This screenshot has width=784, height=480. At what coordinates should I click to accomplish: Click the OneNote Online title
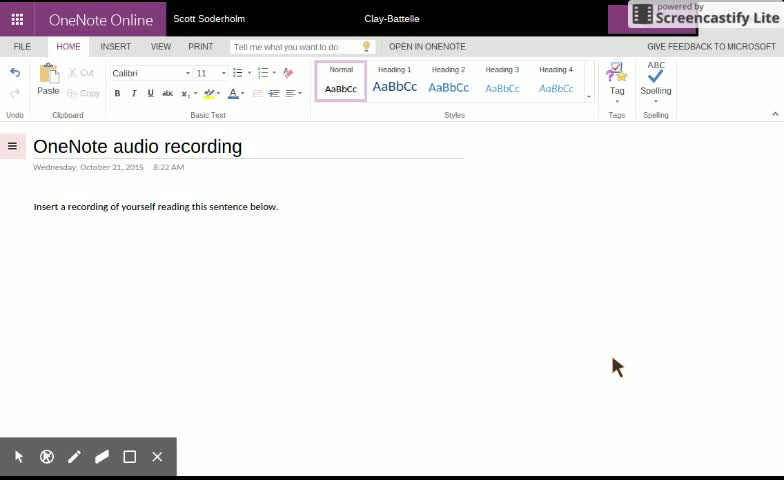click(x=101, y=20)
